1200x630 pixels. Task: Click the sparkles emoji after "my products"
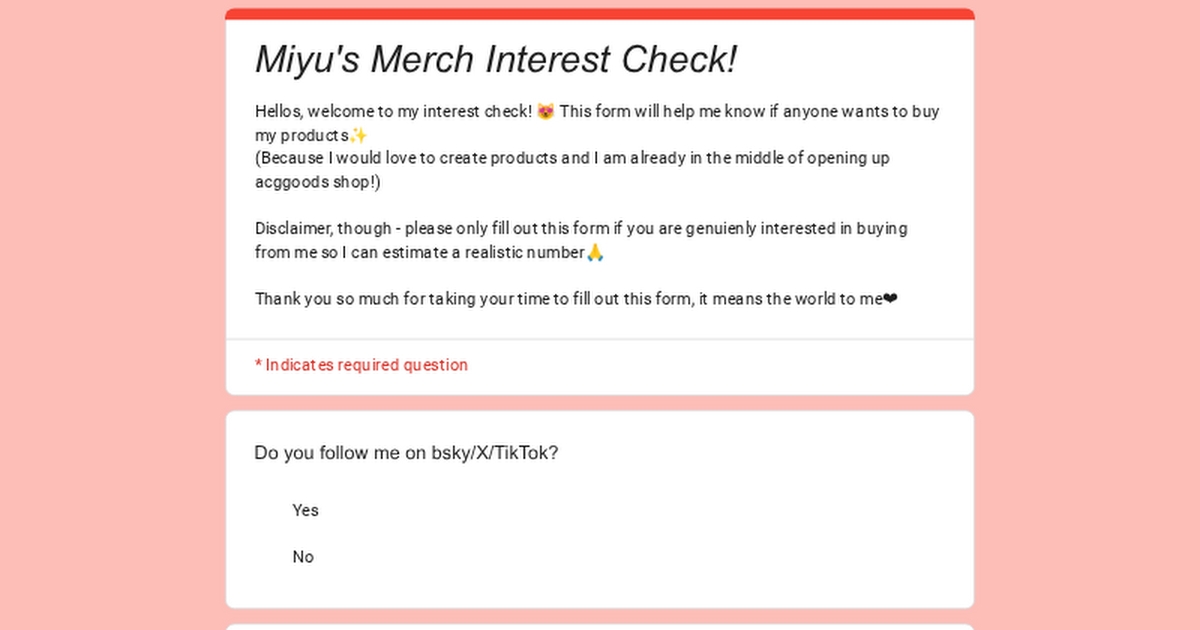click(x=359, y=135)
